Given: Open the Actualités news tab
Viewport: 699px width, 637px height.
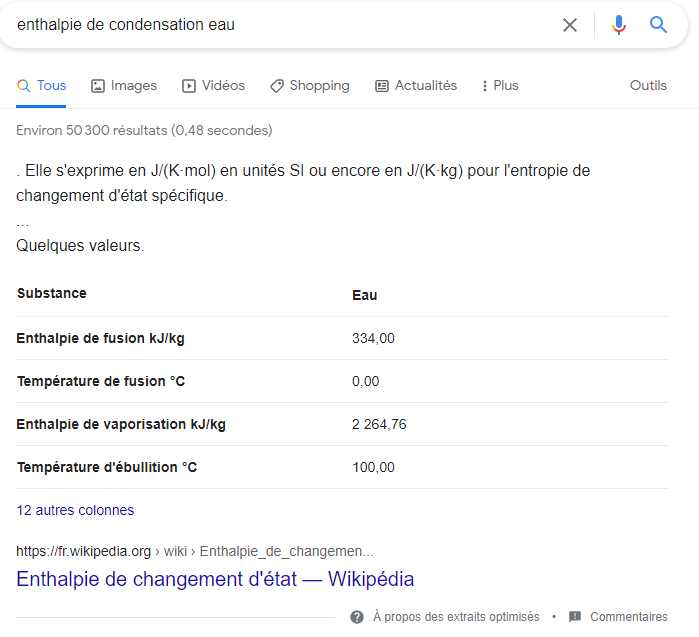Looking at the screenshot, I should tap(416, 86).
